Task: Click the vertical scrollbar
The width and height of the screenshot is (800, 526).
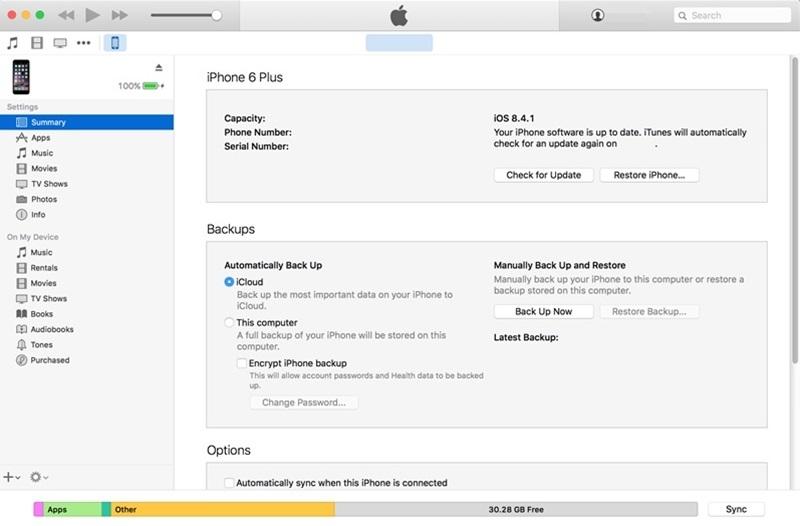Action: 794,209
